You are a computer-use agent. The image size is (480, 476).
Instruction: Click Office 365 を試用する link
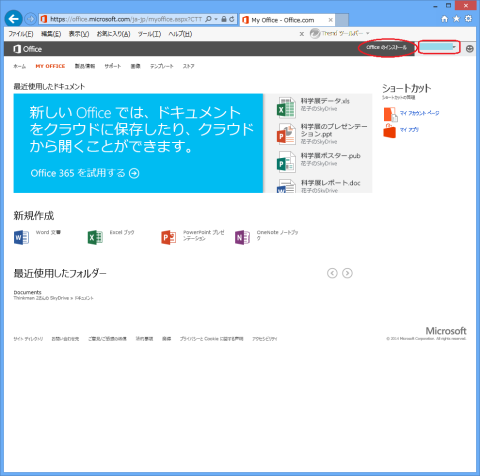tap(78, 173)
